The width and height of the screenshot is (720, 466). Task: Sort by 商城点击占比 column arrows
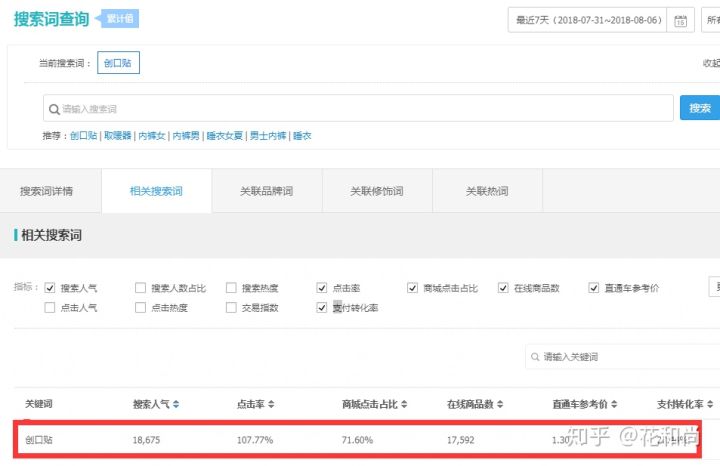[406, 404]
